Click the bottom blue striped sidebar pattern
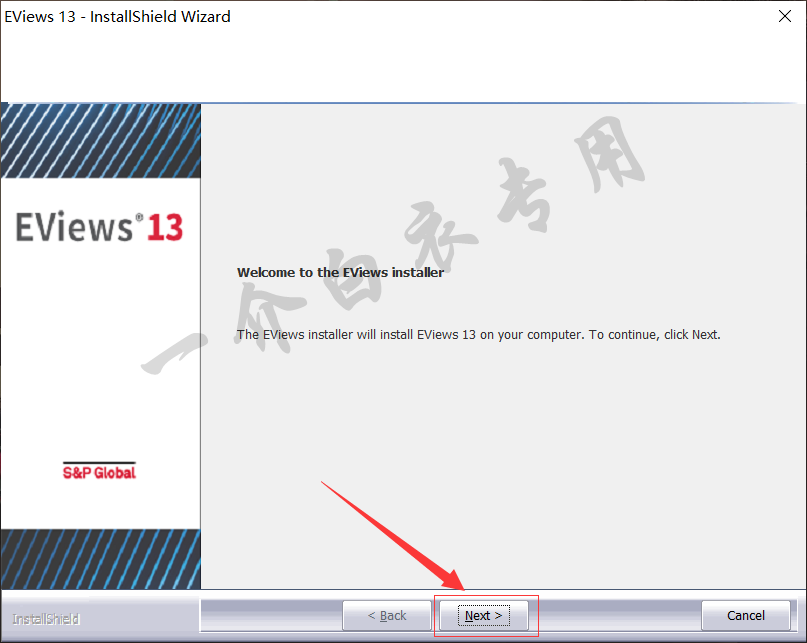 [100, 558]
